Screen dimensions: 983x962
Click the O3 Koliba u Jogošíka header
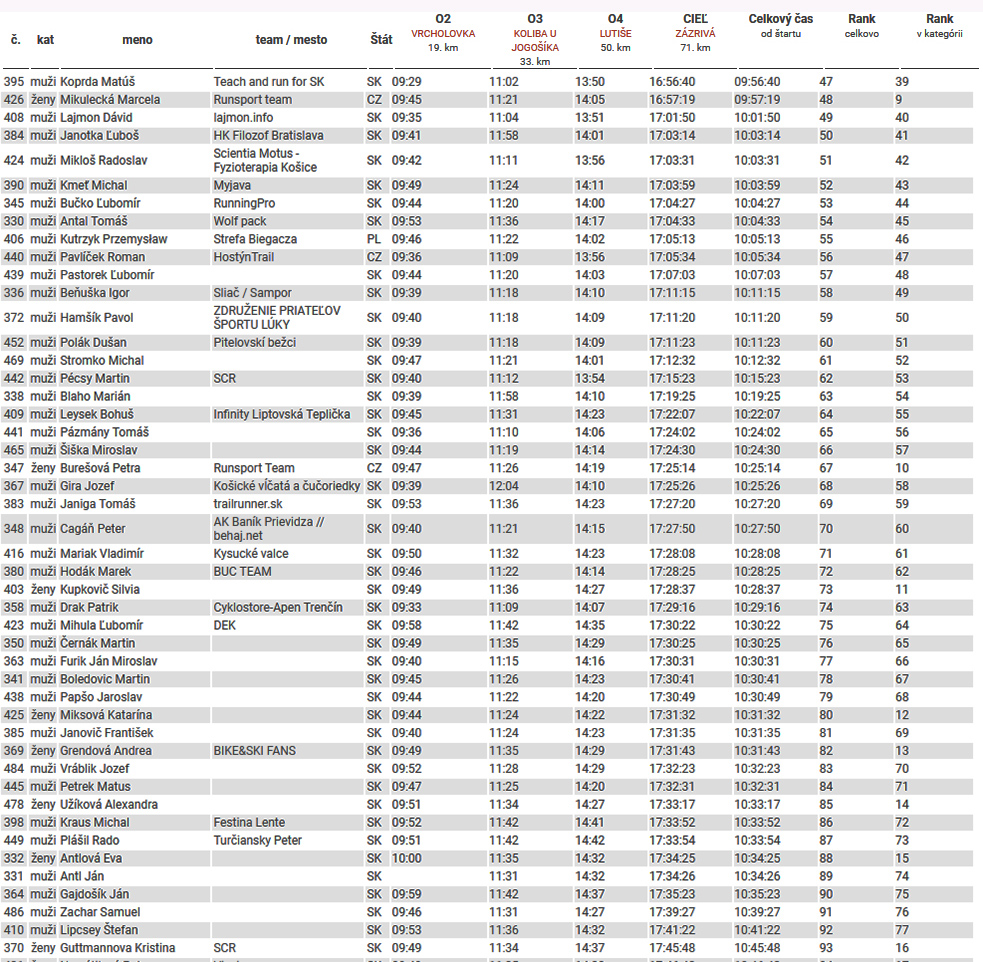click(534, 40)
